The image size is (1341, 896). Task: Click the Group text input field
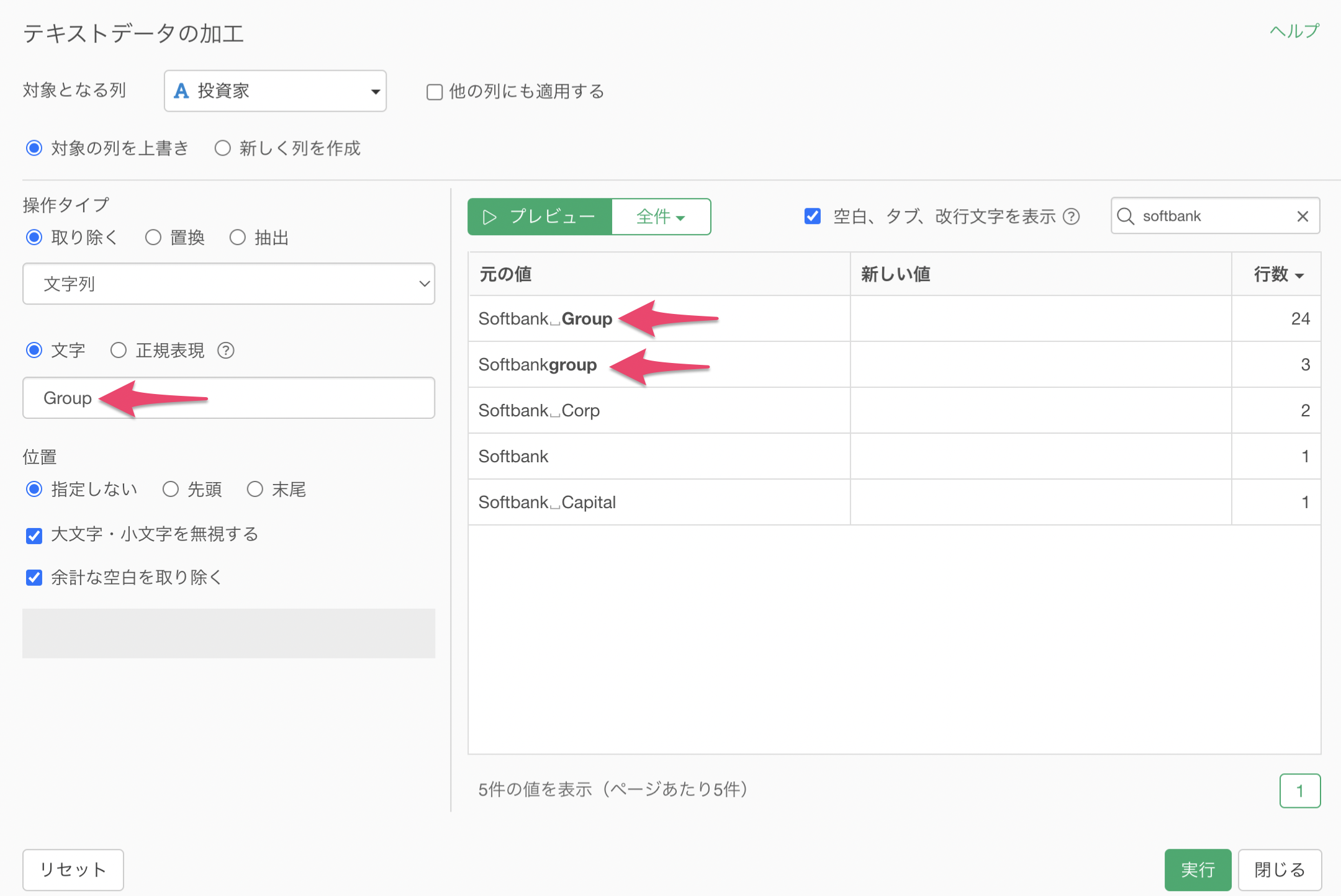[x=228, y=398]
